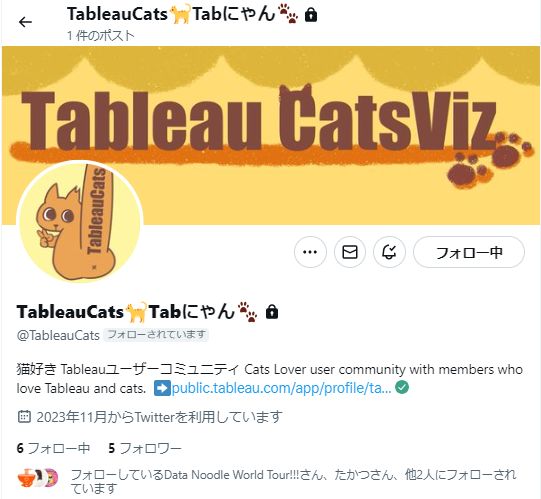This screenshot has width=541, height=499.
Task: Open the public.tableau.com profile link
Action: [282, 388]
